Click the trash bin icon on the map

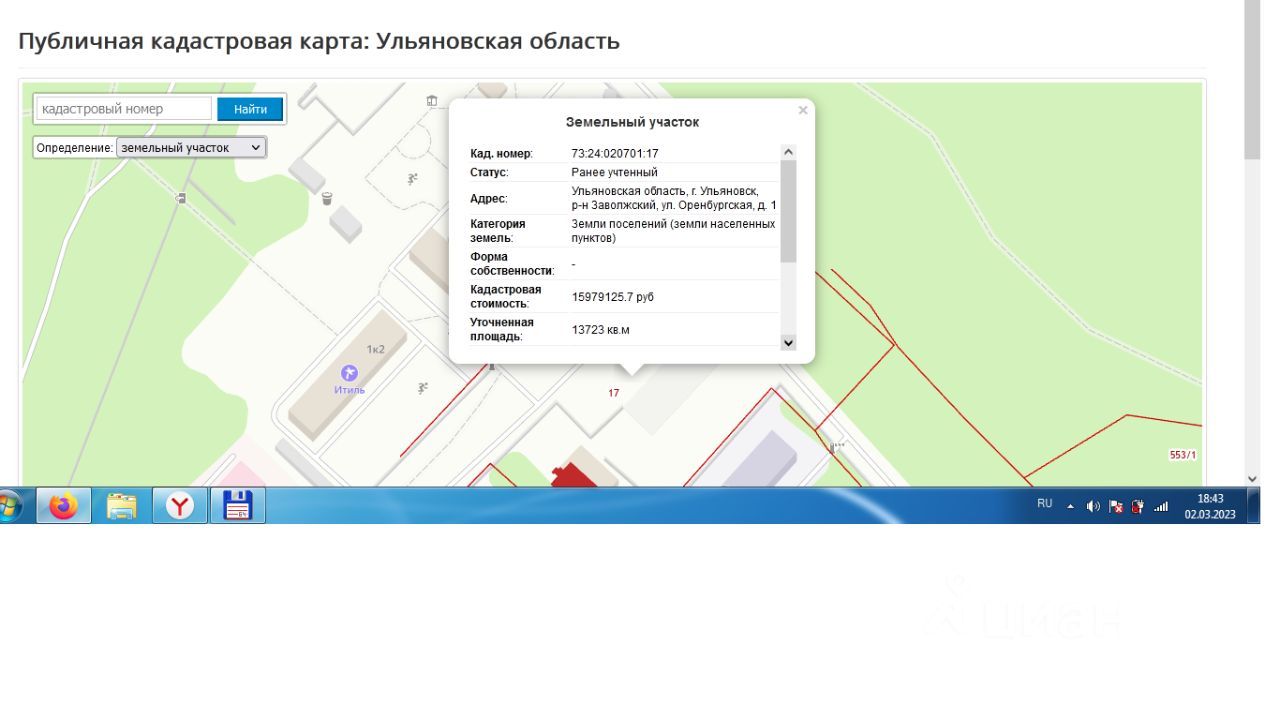tap(327, 198)
